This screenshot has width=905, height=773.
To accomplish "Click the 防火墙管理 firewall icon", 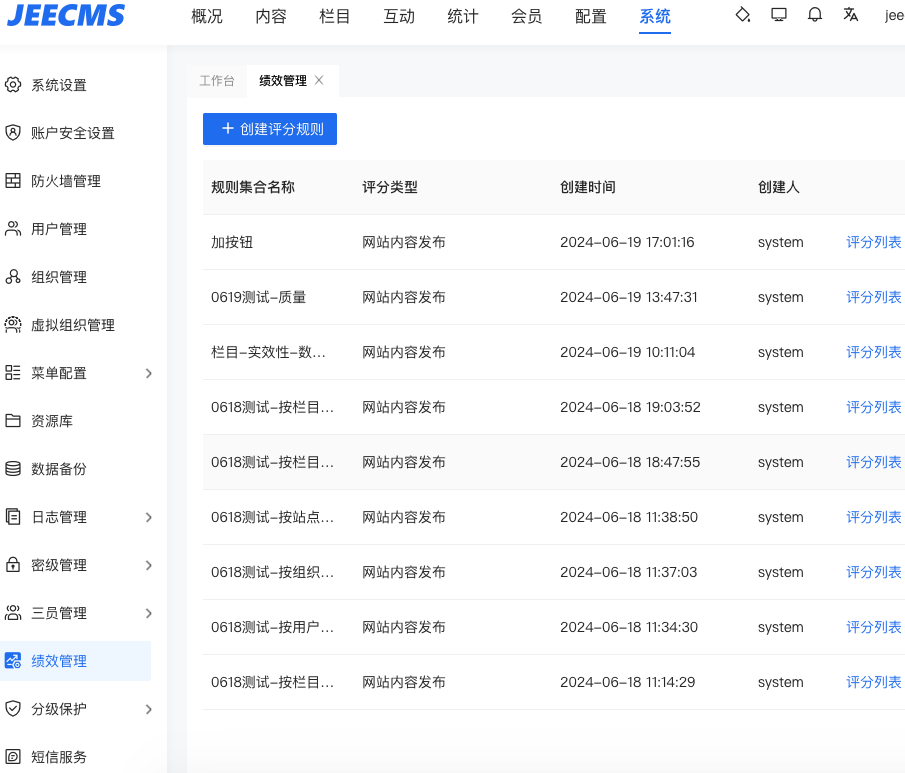I will [x=13, y=181].
